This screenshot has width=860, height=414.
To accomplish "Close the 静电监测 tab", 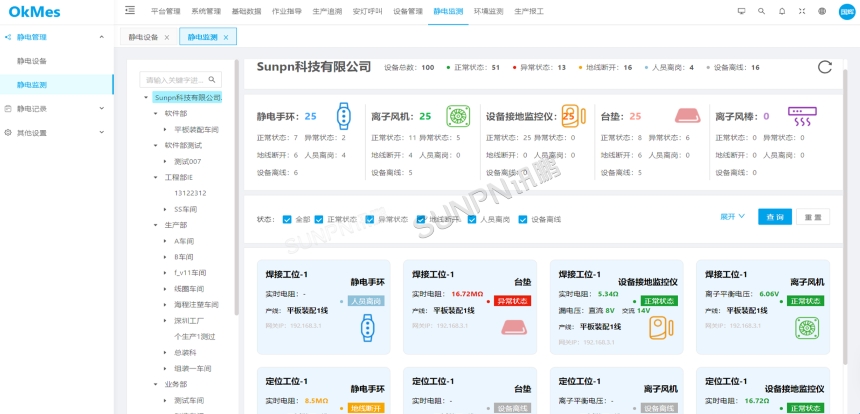I will (225, 37).
